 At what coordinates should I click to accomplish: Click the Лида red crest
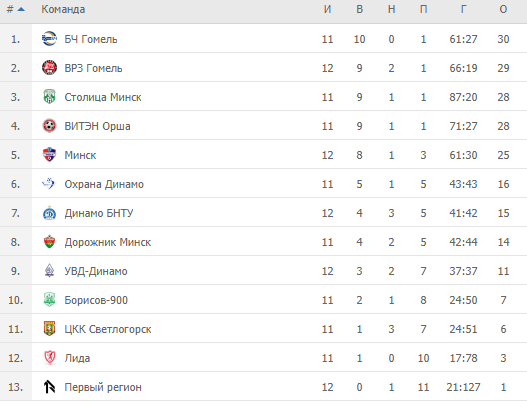pyautogui.click(x=49, y=358)
